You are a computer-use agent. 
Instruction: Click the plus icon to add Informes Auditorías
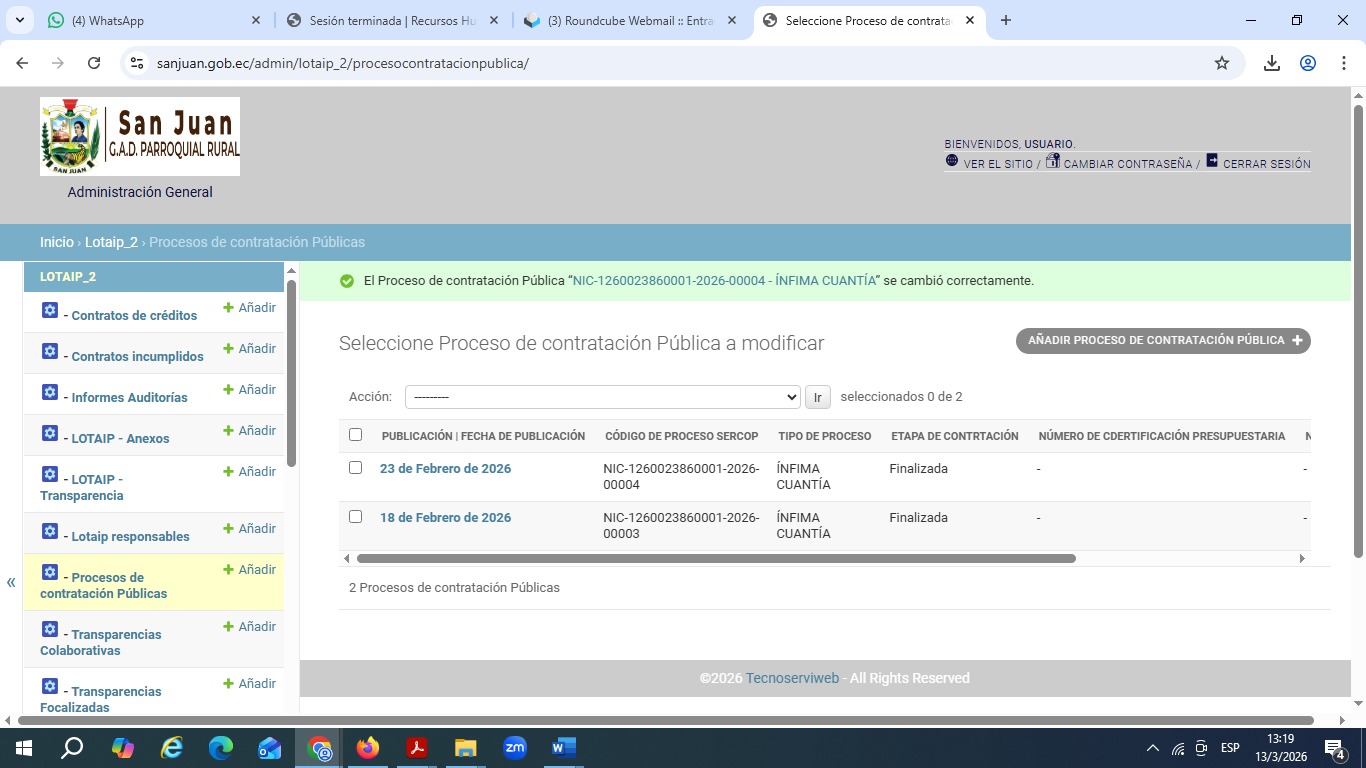tap(228, 390)
